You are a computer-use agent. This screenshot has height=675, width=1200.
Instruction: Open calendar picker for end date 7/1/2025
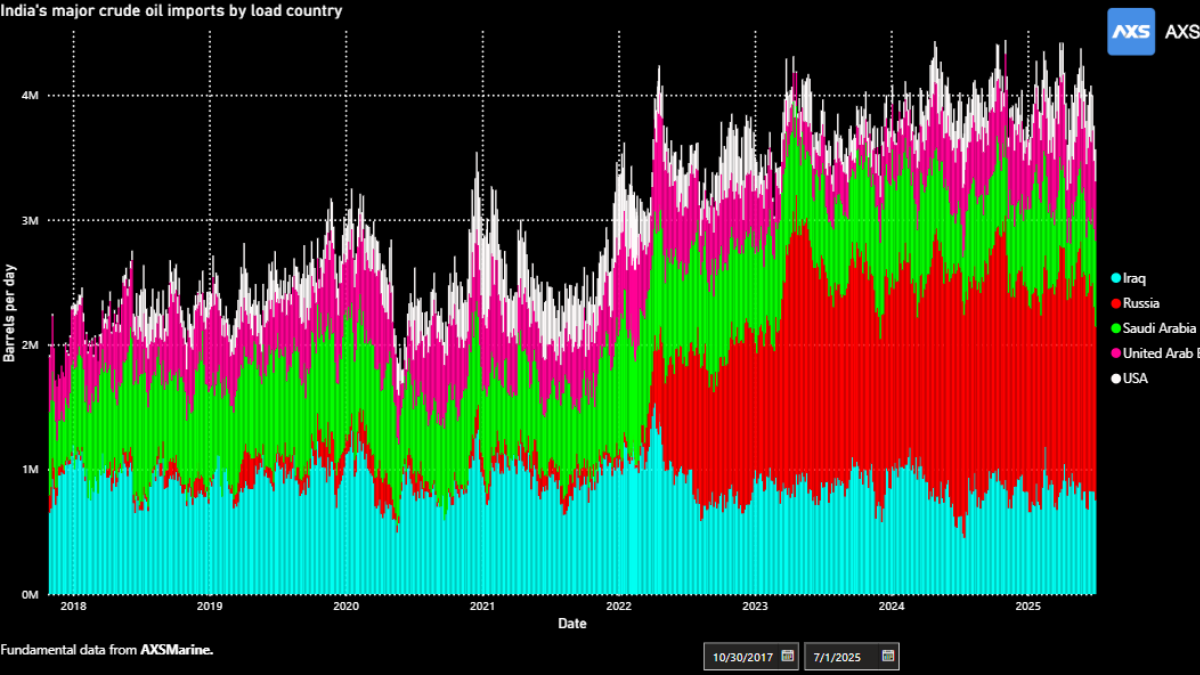[887, 656]
